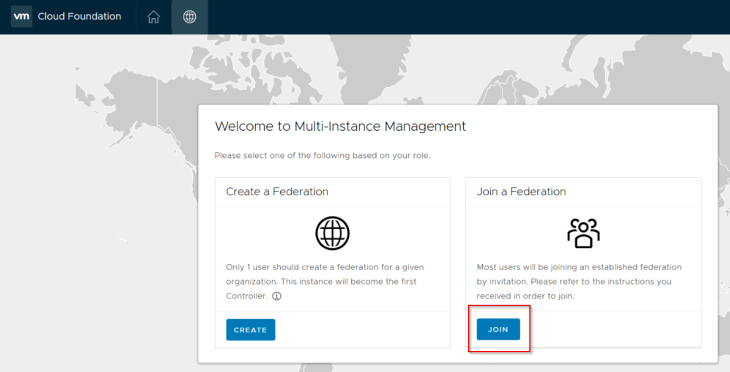Click the Cloud Foundation title text
730x372 pixels.
point(80,16)
